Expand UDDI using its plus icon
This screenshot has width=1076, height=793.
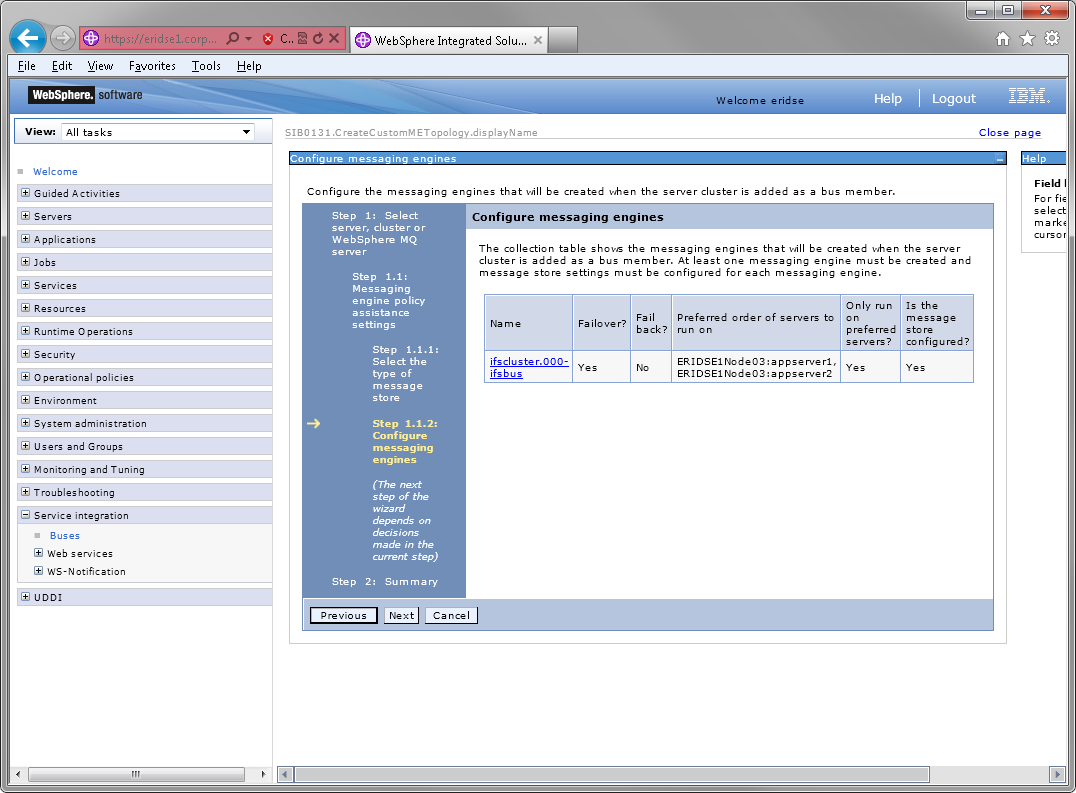click(25, 597)
